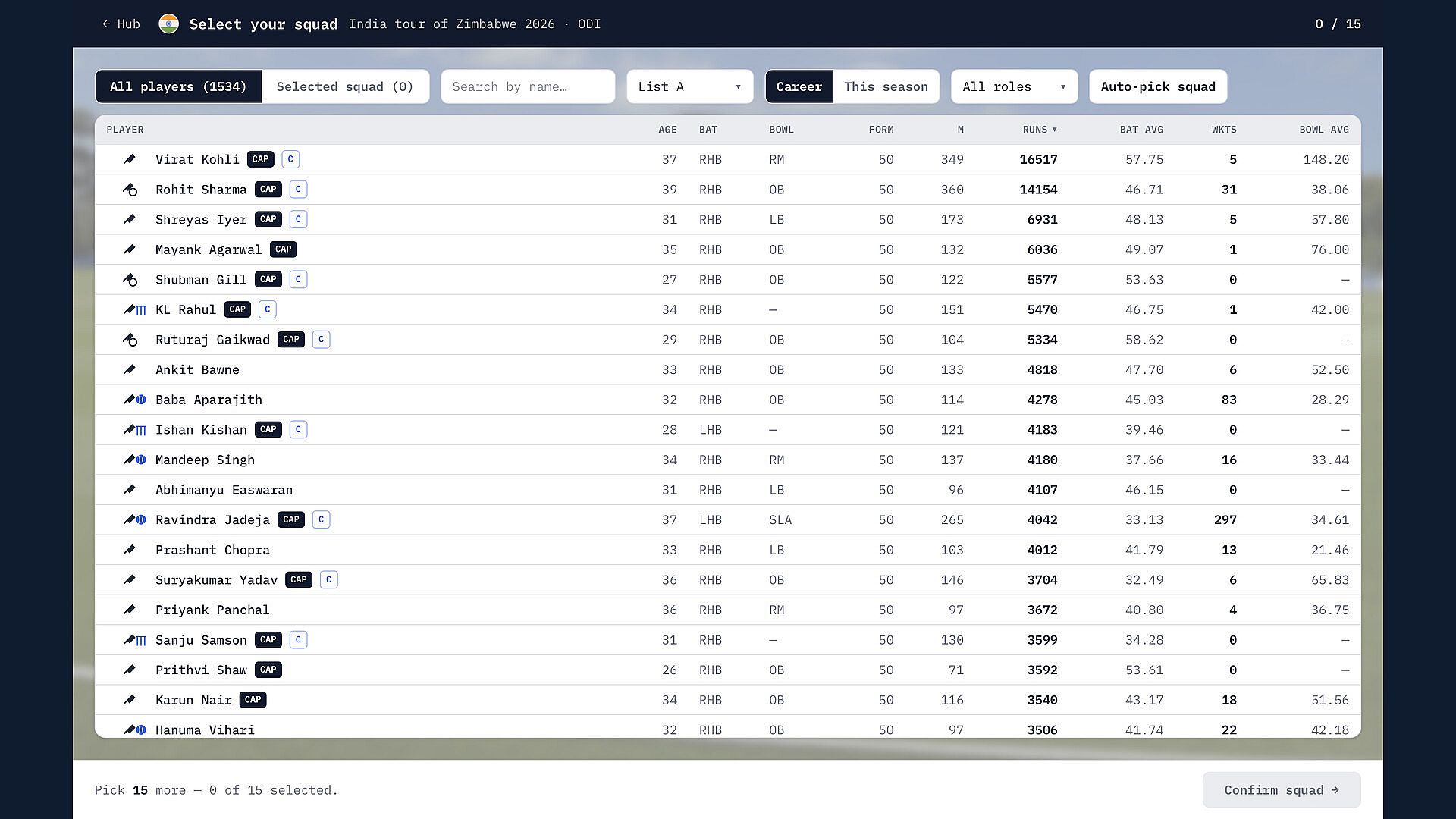Click the batter role icon beside Virat Kohli
Screen dimensions: 1456x819
tap(130, 159)
